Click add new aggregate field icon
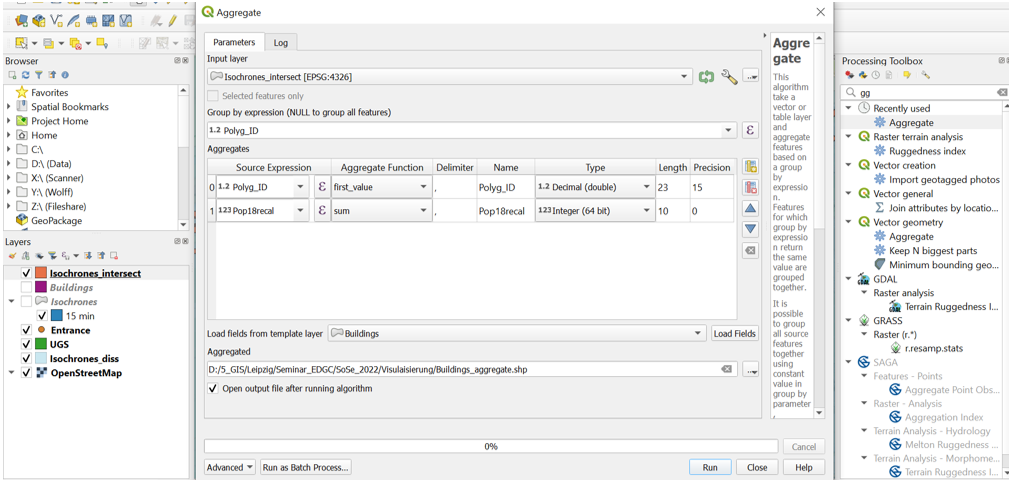Viewport: 1009px width, 480px height. 750,167
